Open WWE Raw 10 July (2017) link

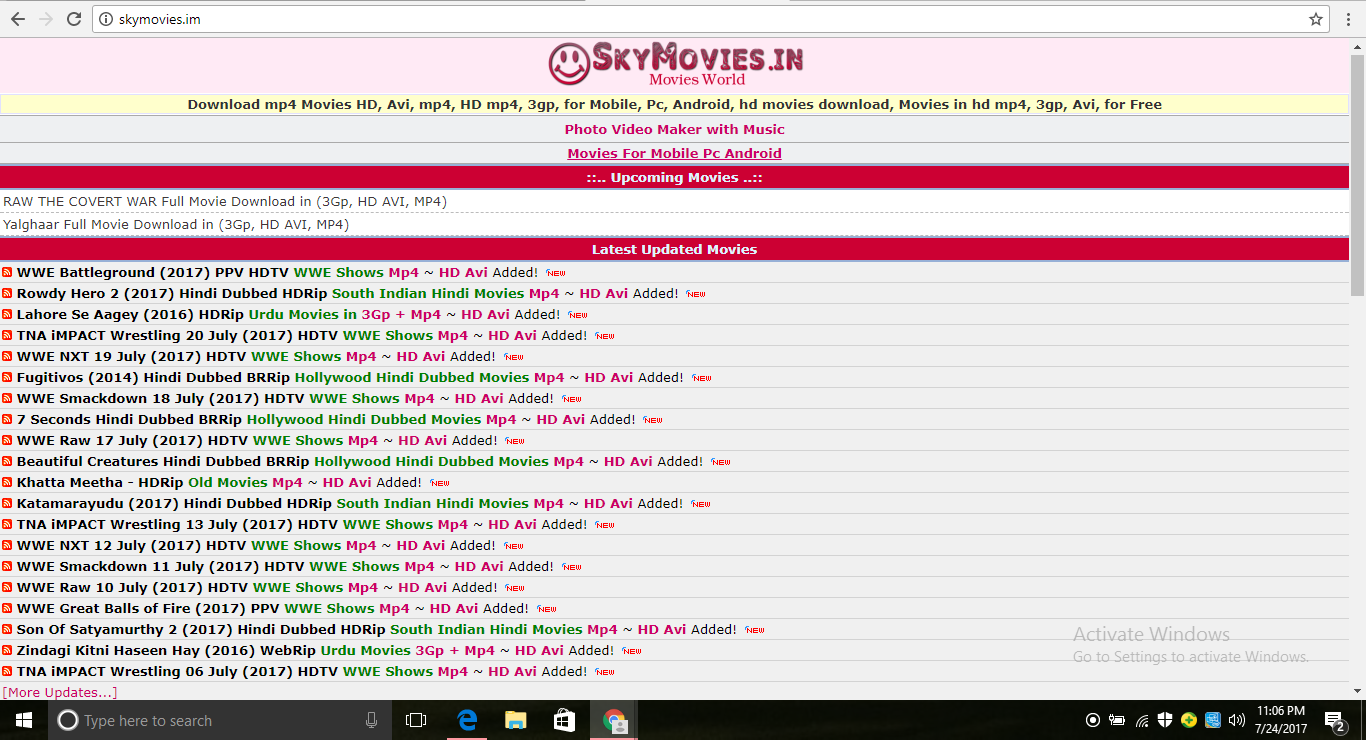tap(132, 587)
